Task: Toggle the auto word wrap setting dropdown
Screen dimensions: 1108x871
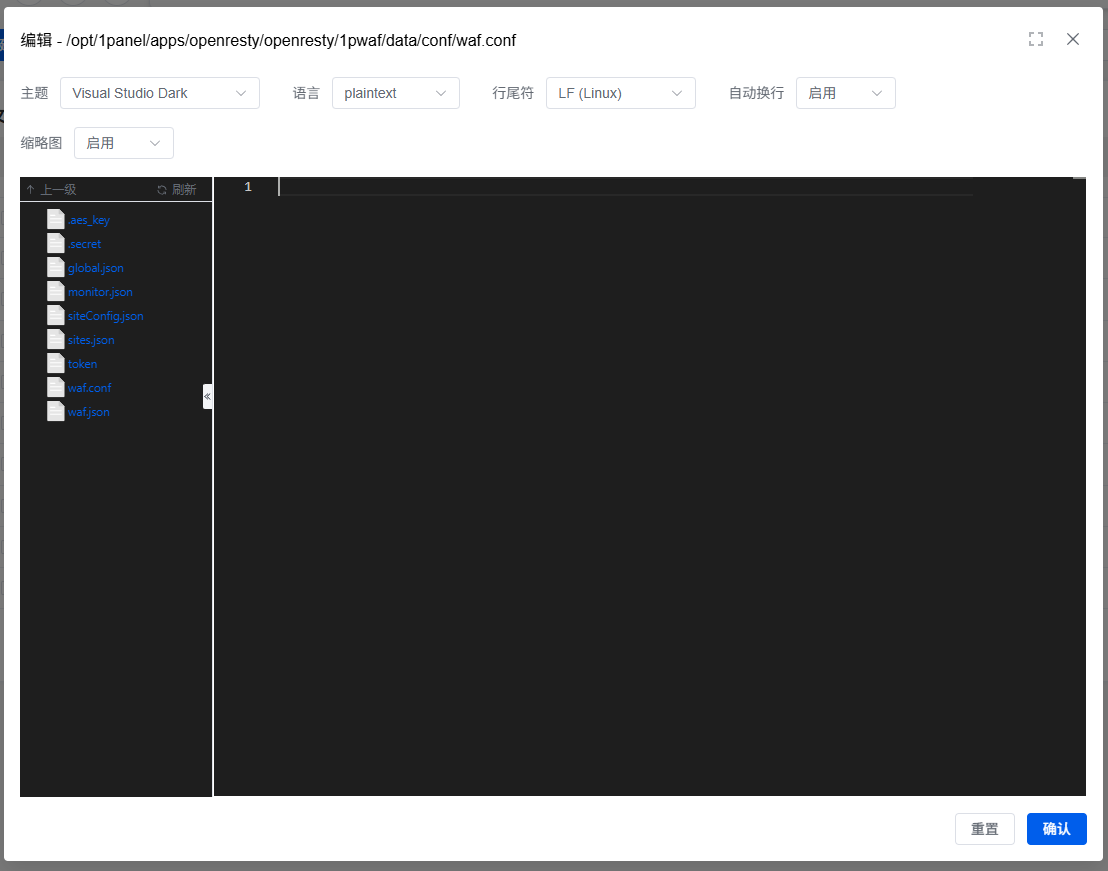Action: point(845,93)
